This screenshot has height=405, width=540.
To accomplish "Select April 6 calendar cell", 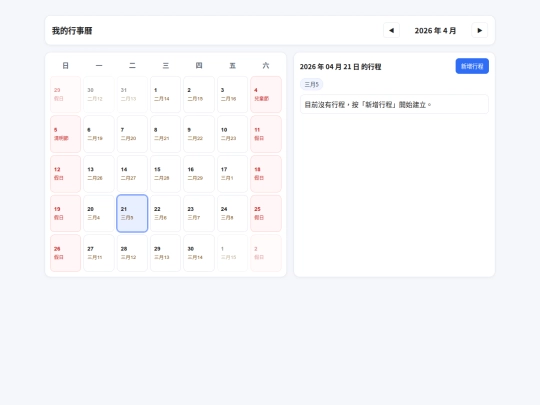I will click(x=99, y=134).
